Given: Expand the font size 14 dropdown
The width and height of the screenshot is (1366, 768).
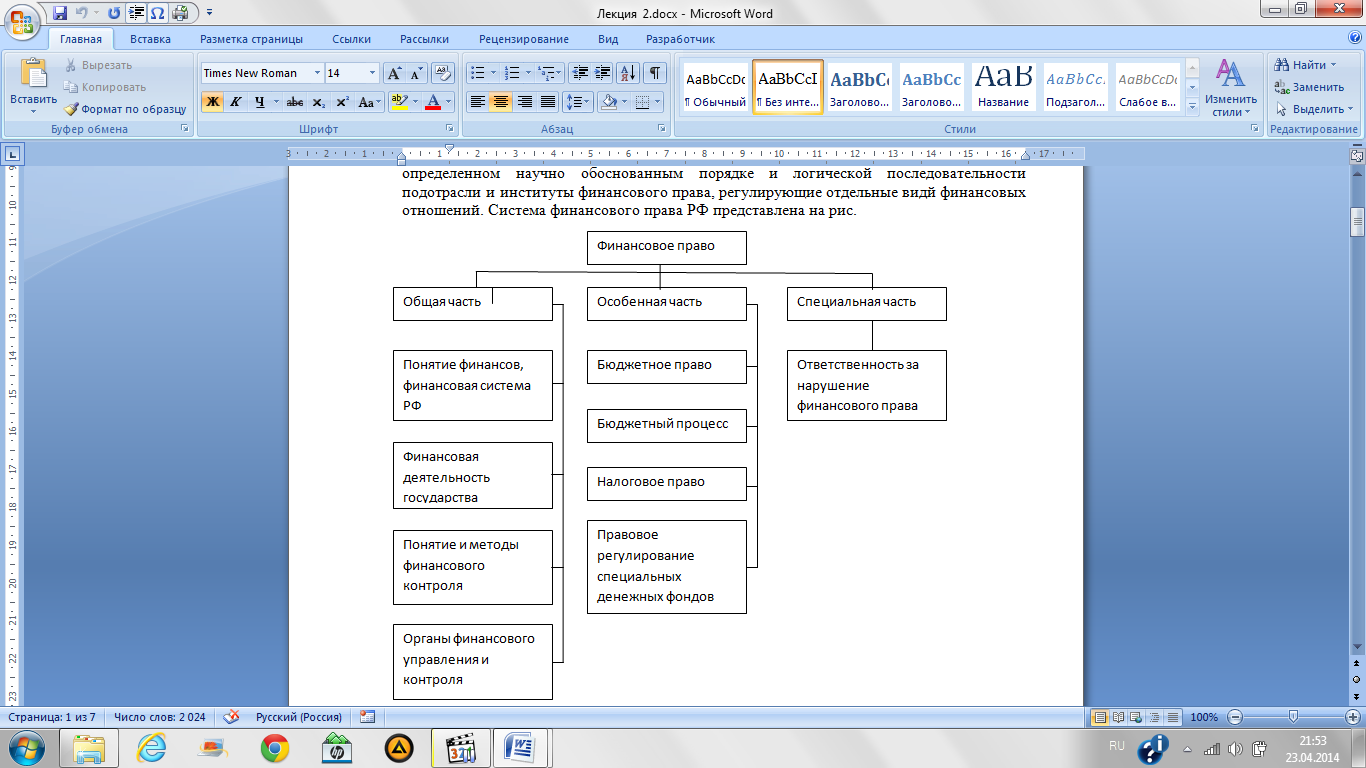Looking at the screenshot, I should (372, 73).
